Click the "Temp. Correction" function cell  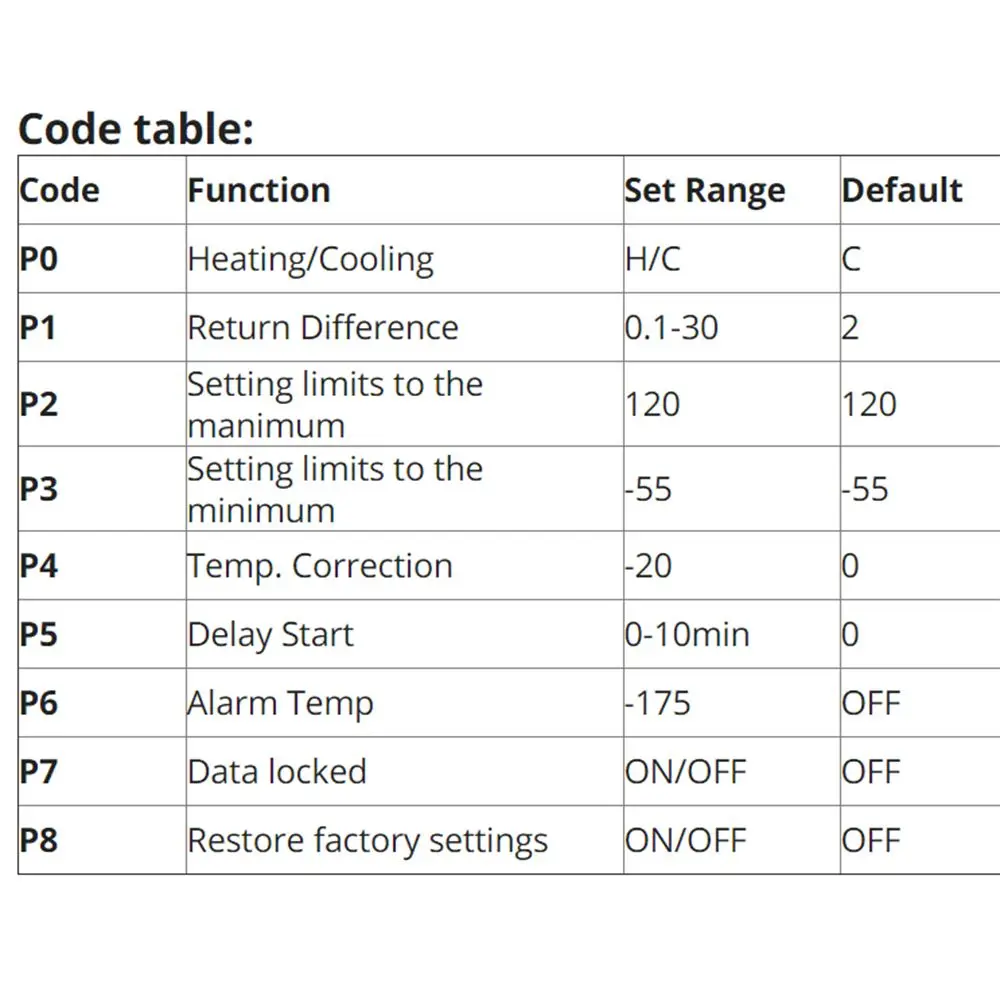(x=320, y=566)
